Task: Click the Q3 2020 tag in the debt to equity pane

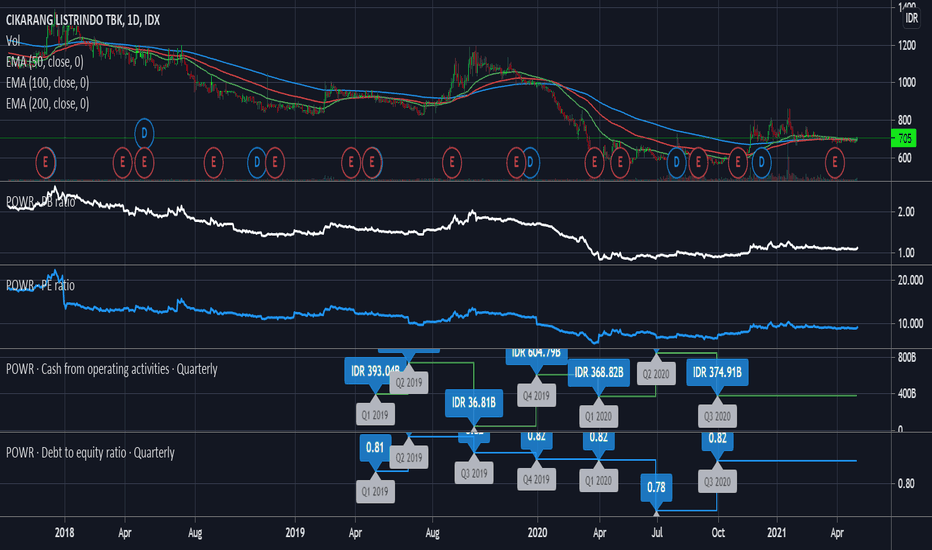Action: (717, 482)
